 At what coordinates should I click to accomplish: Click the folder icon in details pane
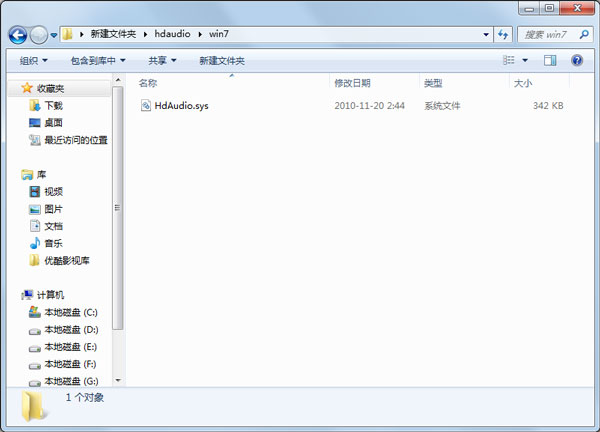(x=33, y=406)
